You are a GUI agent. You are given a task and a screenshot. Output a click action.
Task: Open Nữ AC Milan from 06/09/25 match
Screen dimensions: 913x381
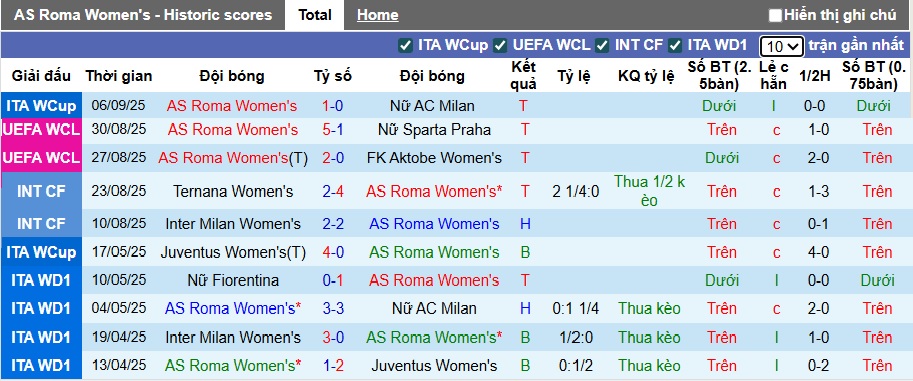click(x=432, y=106)
